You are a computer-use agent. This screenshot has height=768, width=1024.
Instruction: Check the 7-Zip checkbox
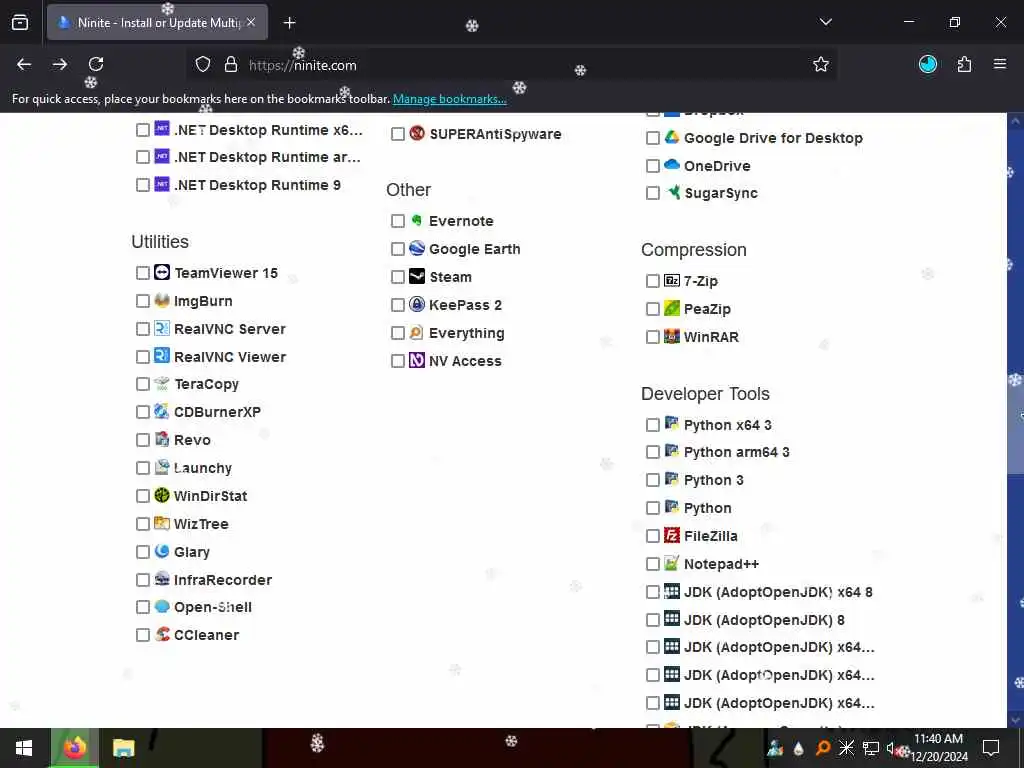click(652, 281)
